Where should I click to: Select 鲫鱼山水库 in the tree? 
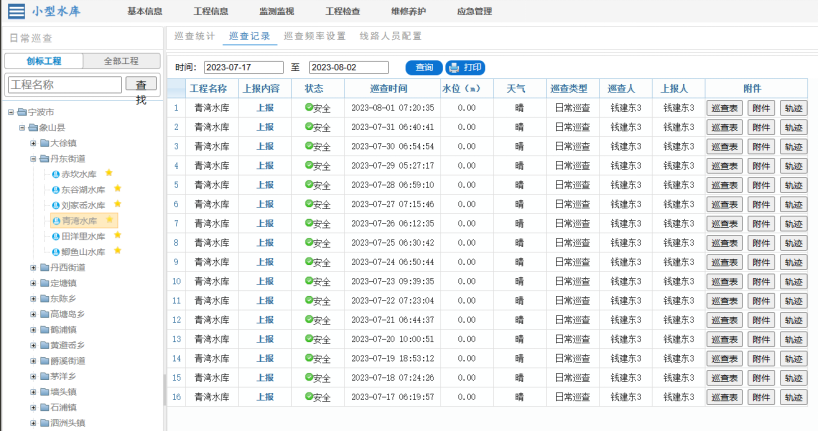coord(83,252)
